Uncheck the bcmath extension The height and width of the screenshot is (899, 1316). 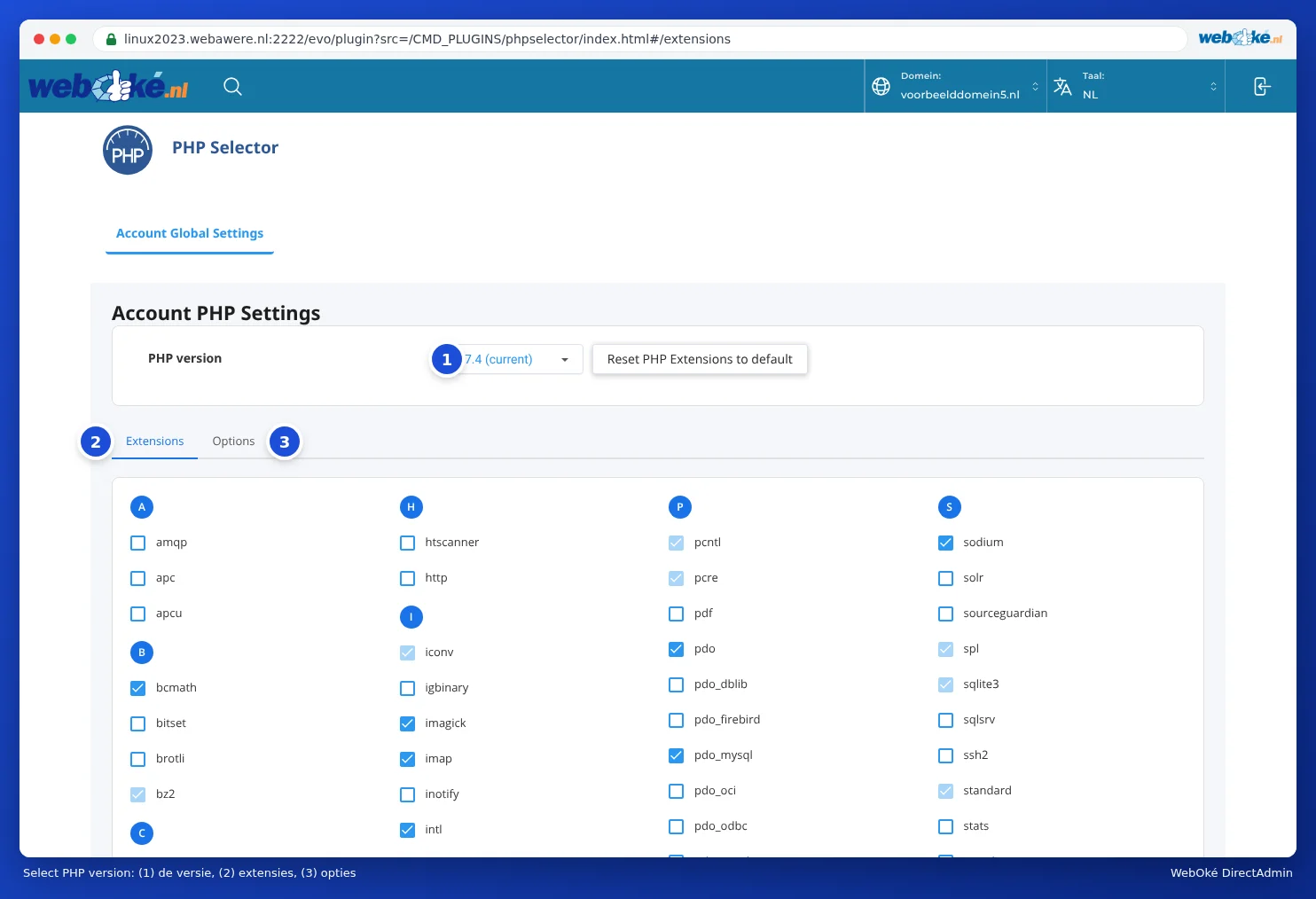pyautogui.click(x=137, y=688)
